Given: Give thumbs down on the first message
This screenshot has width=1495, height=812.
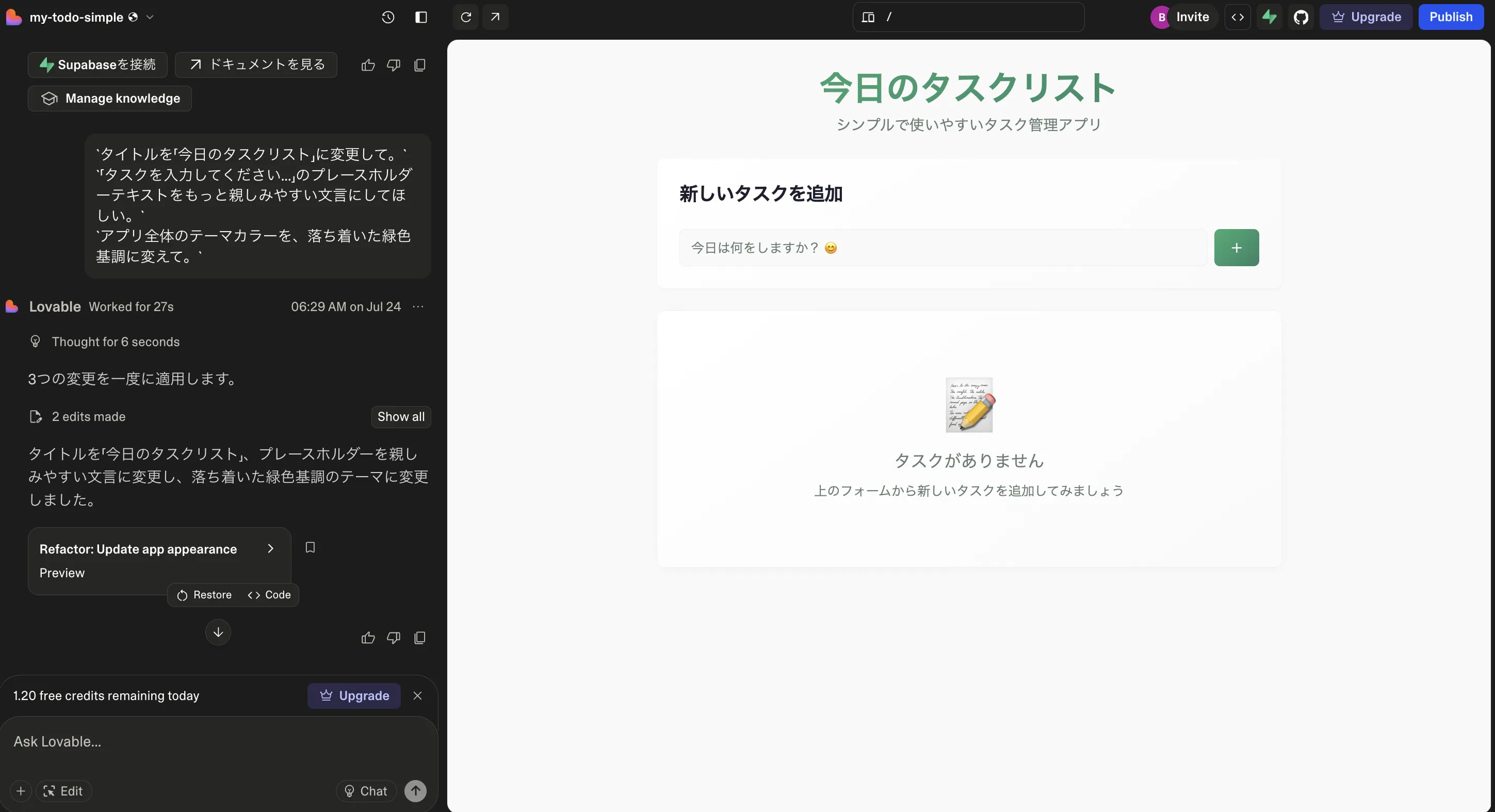Looking at the screenshot, I should pos(394,65).
